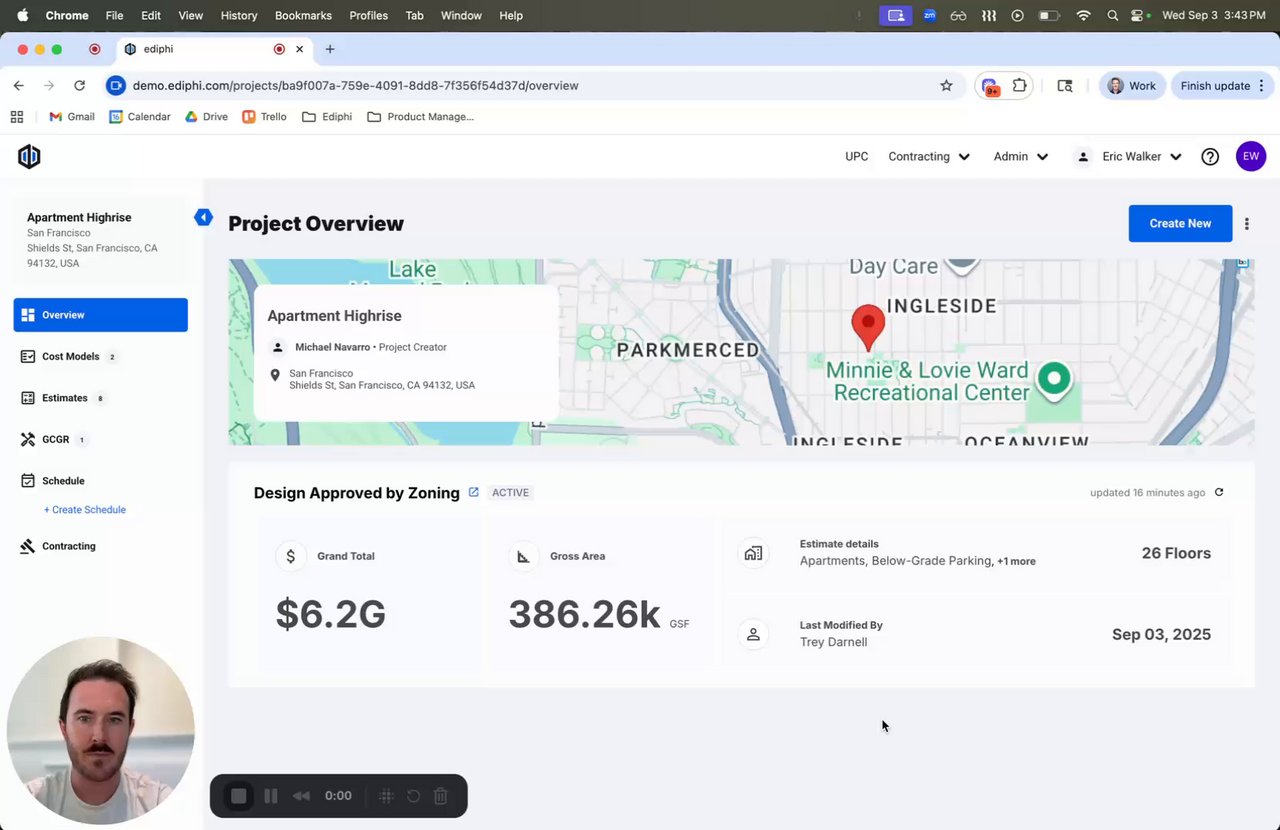Open the Eric Walker account dropdown
This screenshot has height=830, width=1280.
[1128, 157]
